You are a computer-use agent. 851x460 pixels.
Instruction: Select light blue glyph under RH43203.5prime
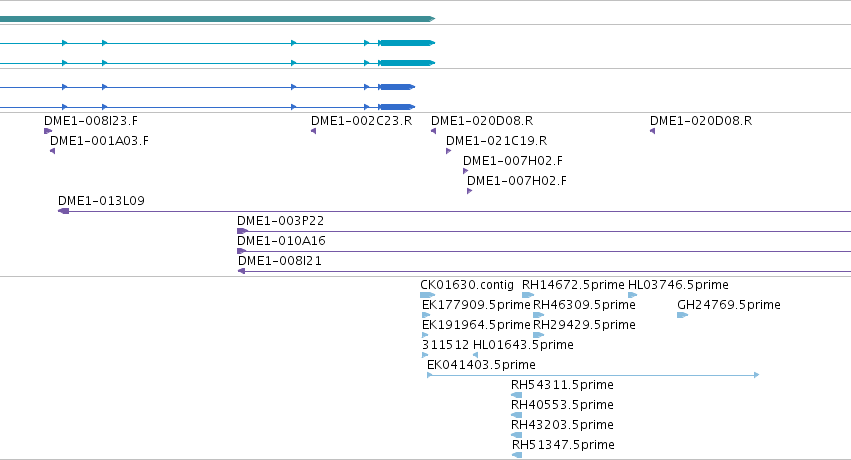(x=517, y=435)
